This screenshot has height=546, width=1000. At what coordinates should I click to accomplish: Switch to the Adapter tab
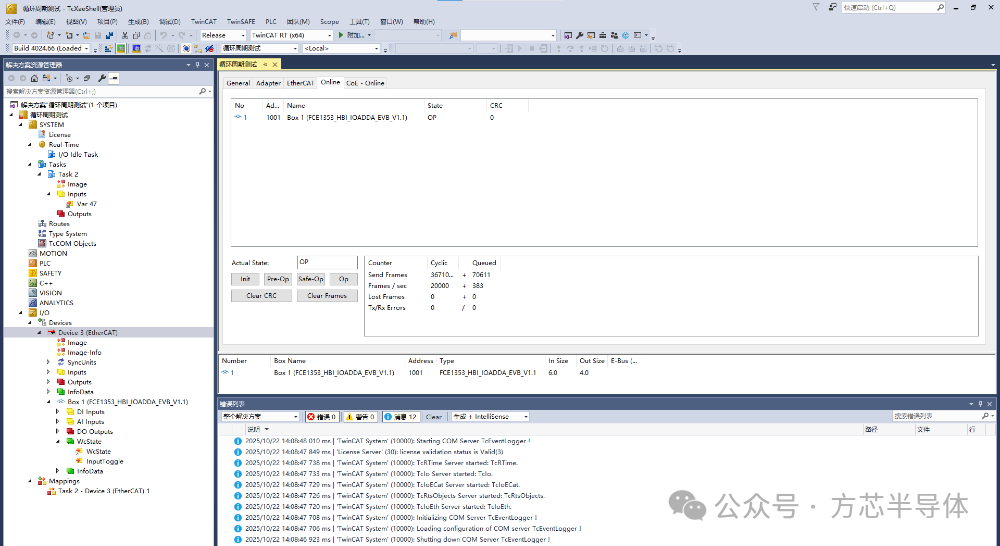point(268,83)
